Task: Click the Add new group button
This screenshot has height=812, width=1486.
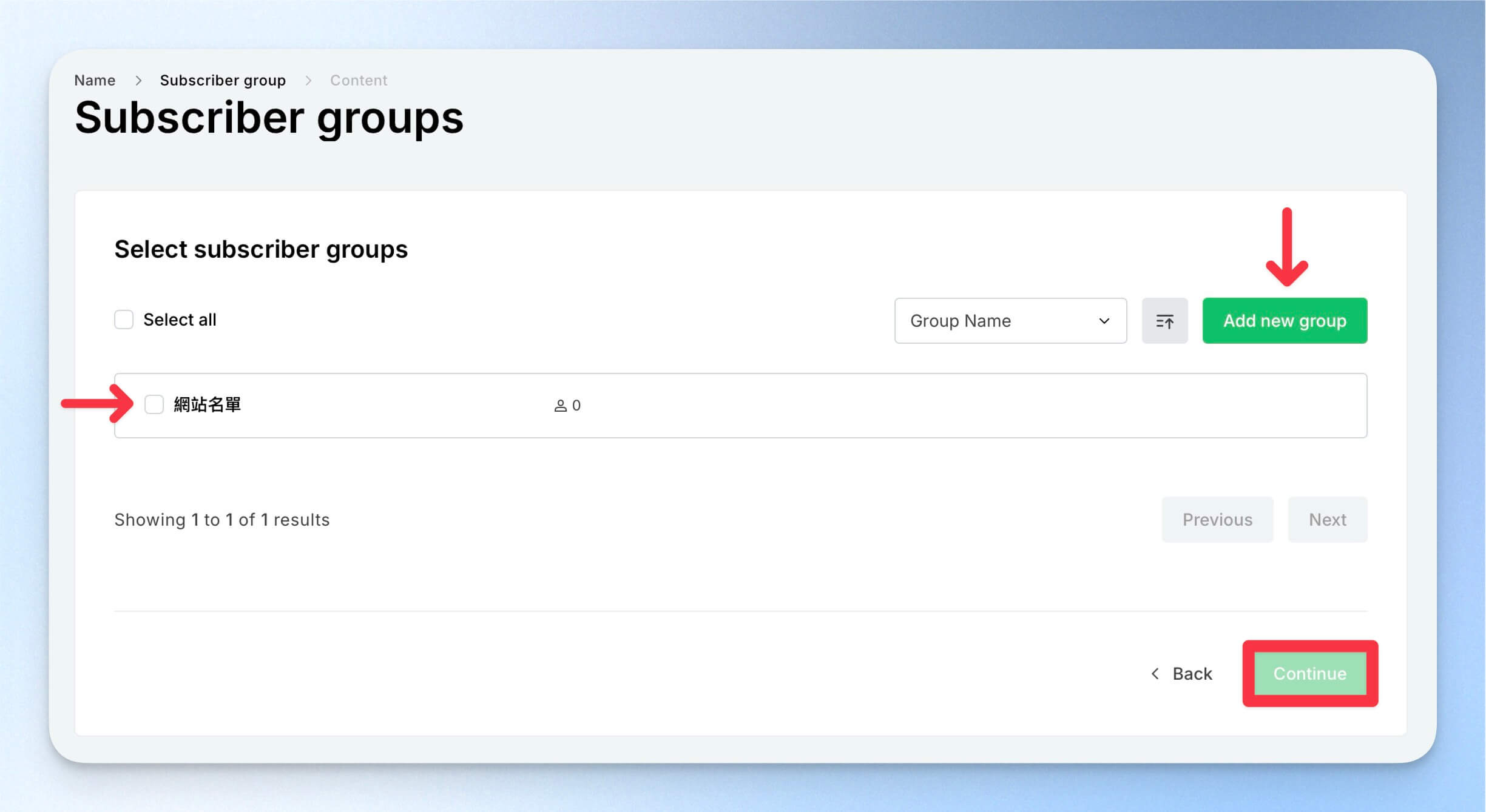Action: click(1285, 321)
